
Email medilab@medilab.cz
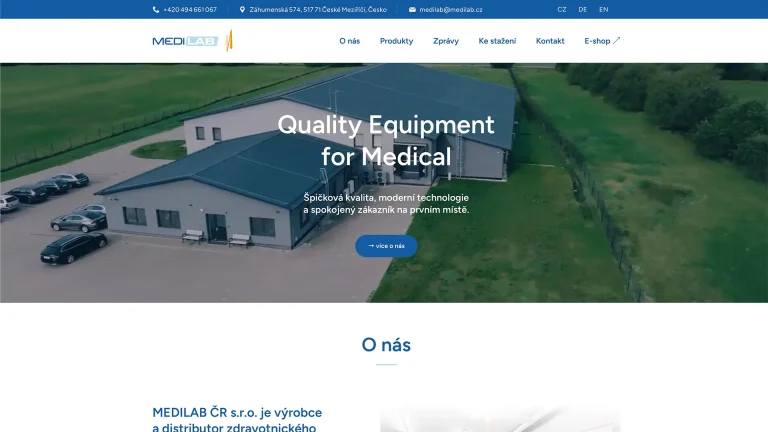point(451,10)
